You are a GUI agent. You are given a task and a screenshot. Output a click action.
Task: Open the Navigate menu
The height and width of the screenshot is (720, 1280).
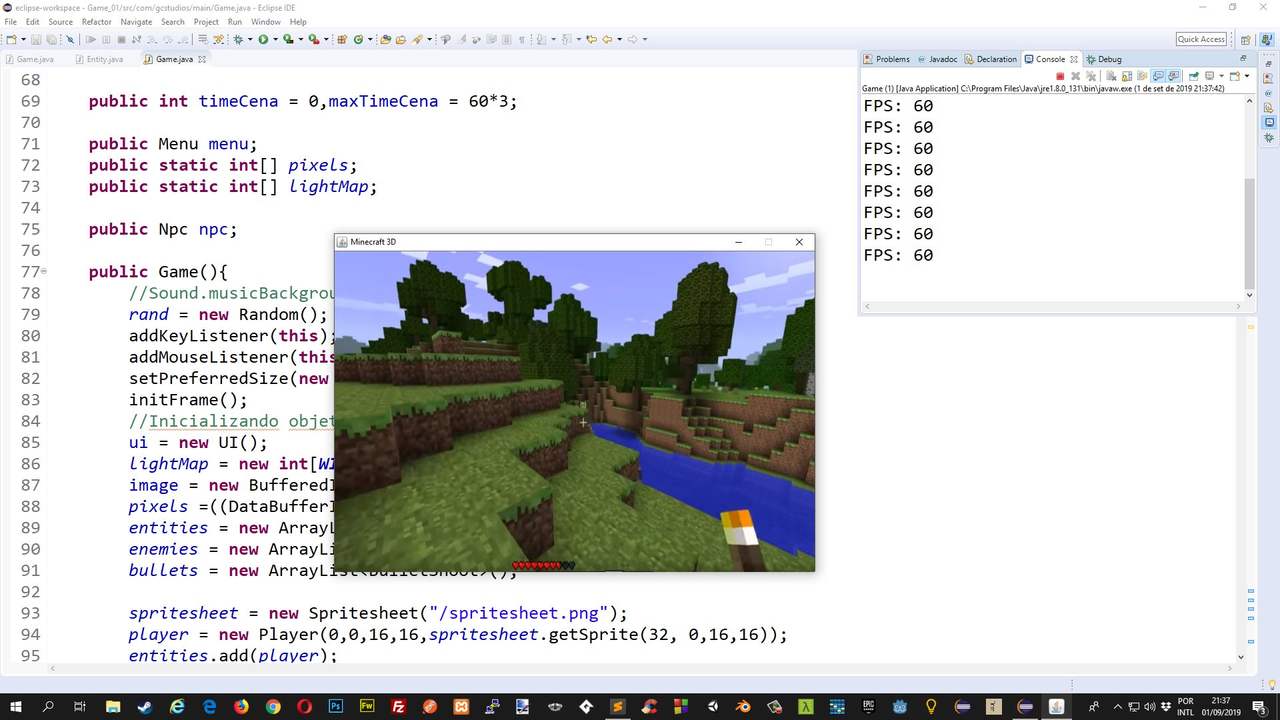pos(136,21)
